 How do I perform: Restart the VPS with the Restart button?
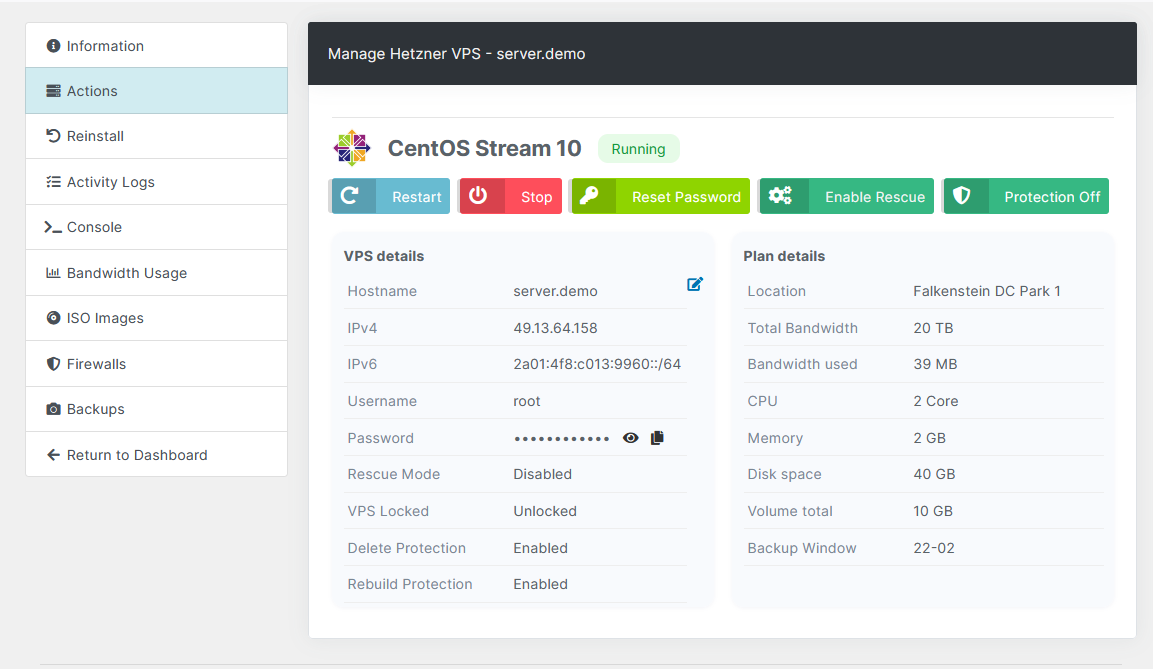[x=390, y=196]
